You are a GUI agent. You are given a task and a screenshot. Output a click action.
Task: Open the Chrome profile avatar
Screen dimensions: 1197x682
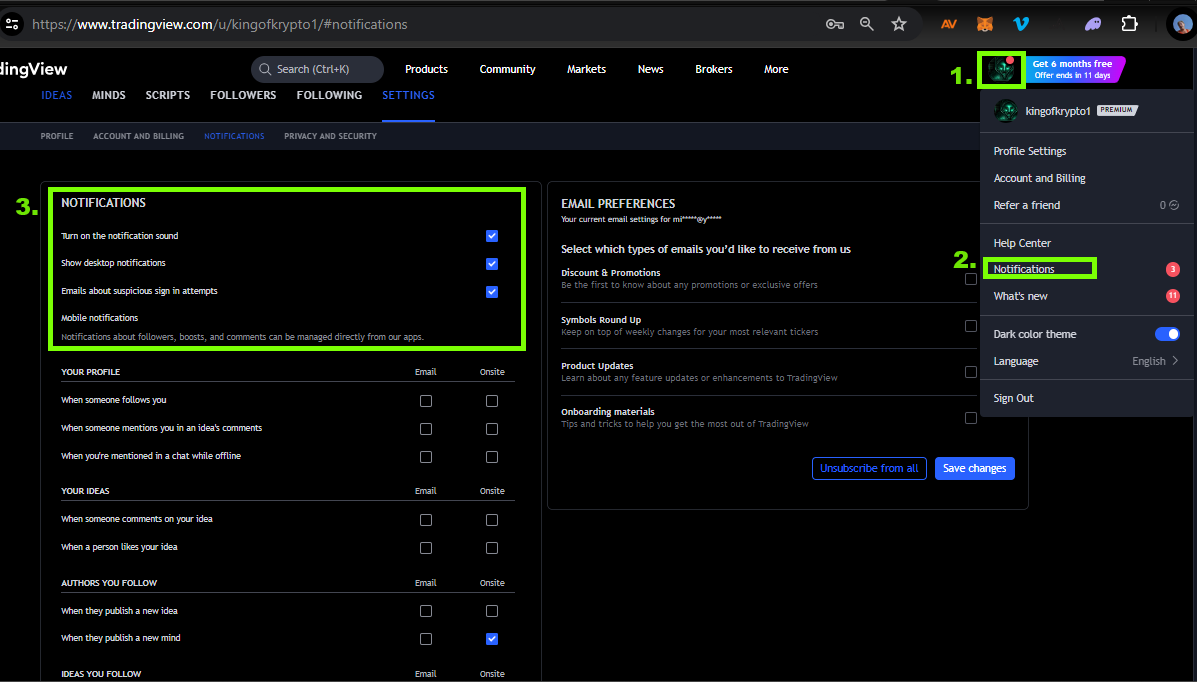point(1182,24)
